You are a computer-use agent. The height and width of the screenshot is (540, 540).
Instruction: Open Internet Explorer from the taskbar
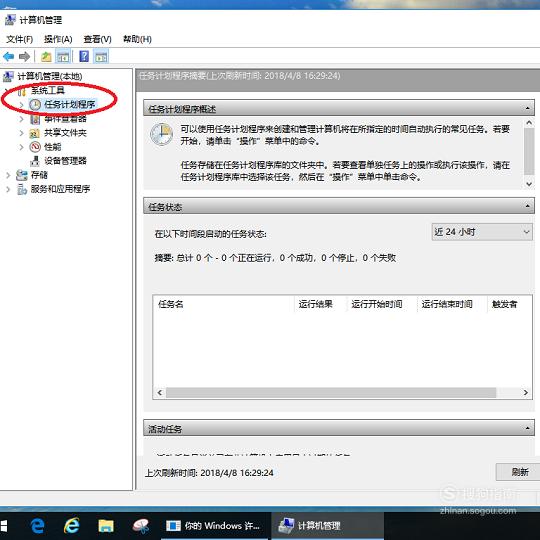[72, 526]
